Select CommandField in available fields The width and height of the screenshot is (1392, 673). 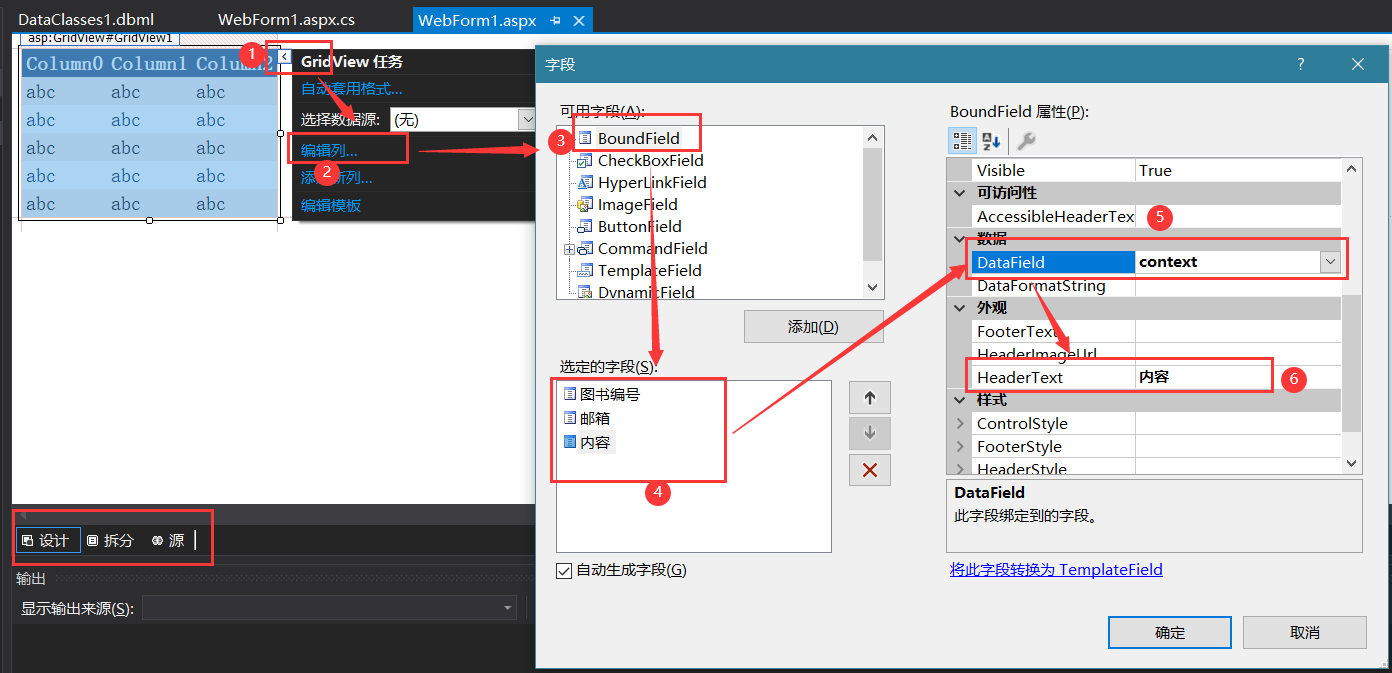tap(652, 248)
